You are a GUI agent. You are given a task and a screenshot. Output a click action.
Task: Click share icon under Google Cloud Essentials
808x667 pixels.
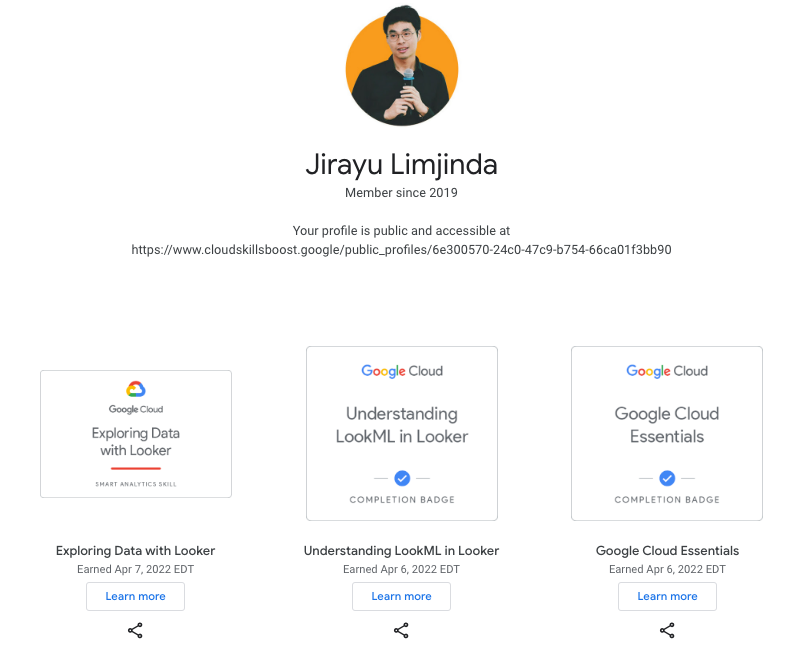coord(667,630)
